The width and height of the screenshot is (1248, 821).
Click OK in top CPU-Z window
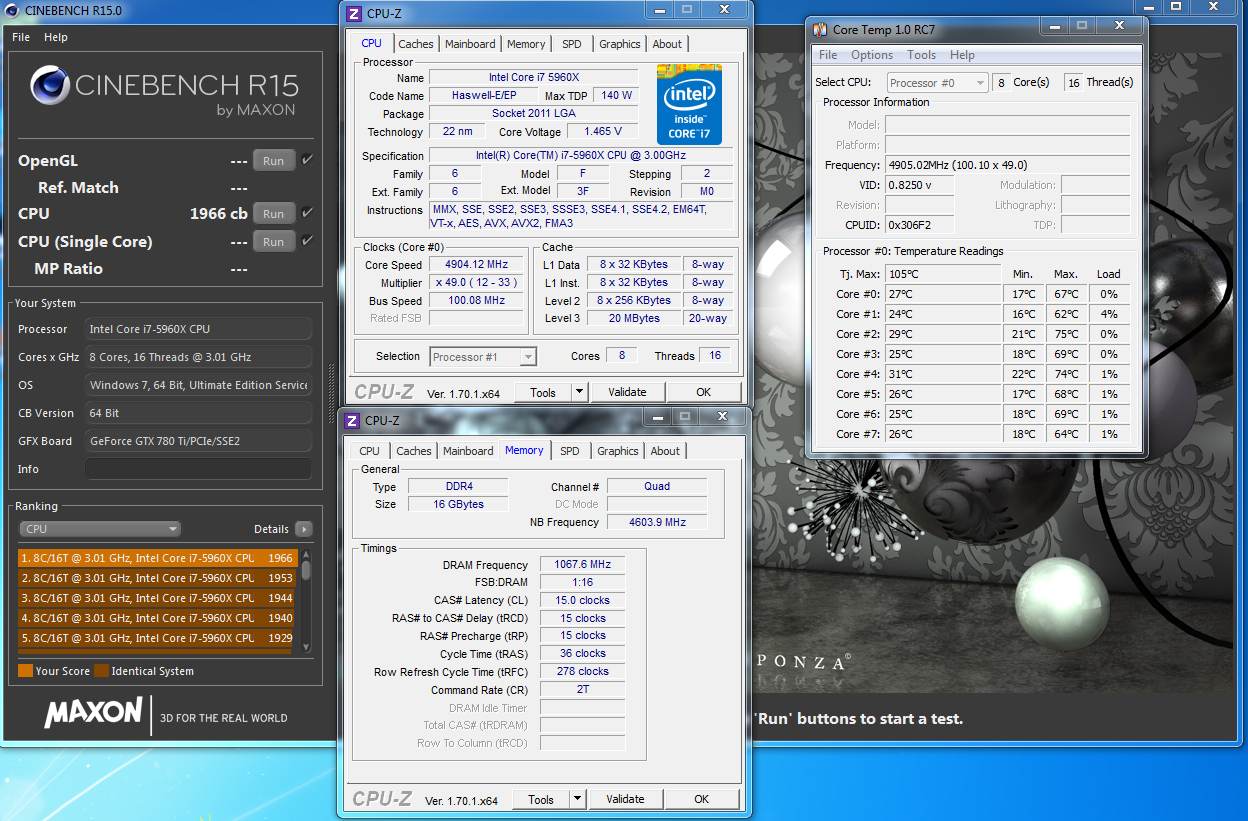coord(704,392)
